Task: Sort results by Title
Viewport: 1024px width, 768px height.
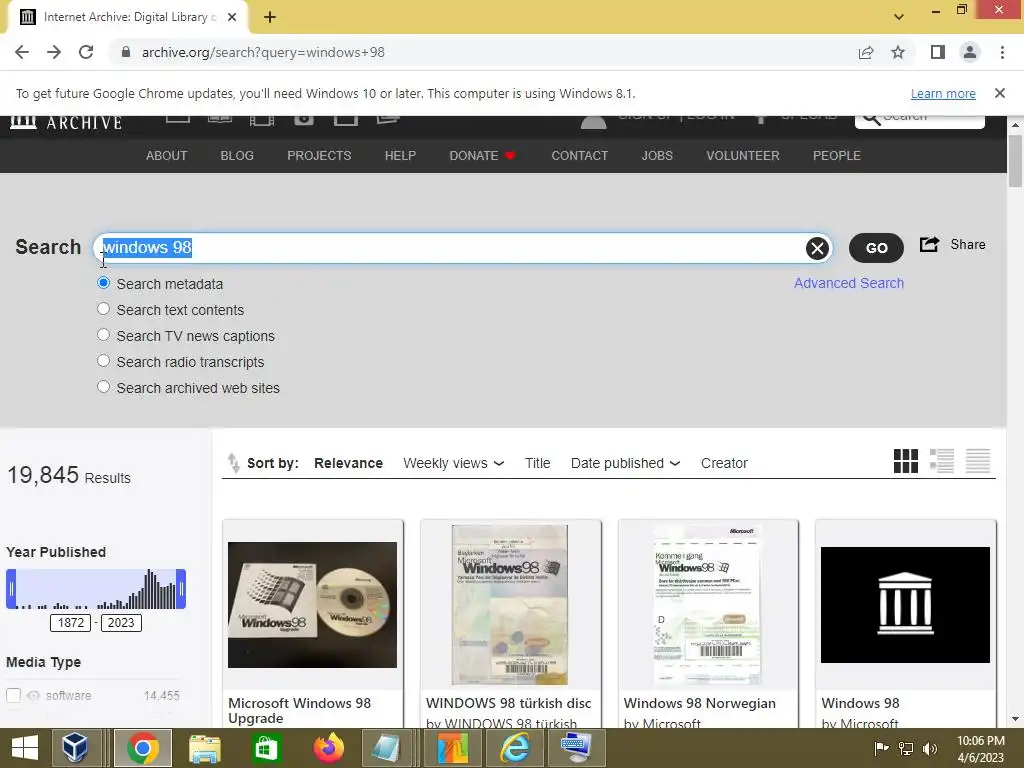Action: click(x=537, y=463)
